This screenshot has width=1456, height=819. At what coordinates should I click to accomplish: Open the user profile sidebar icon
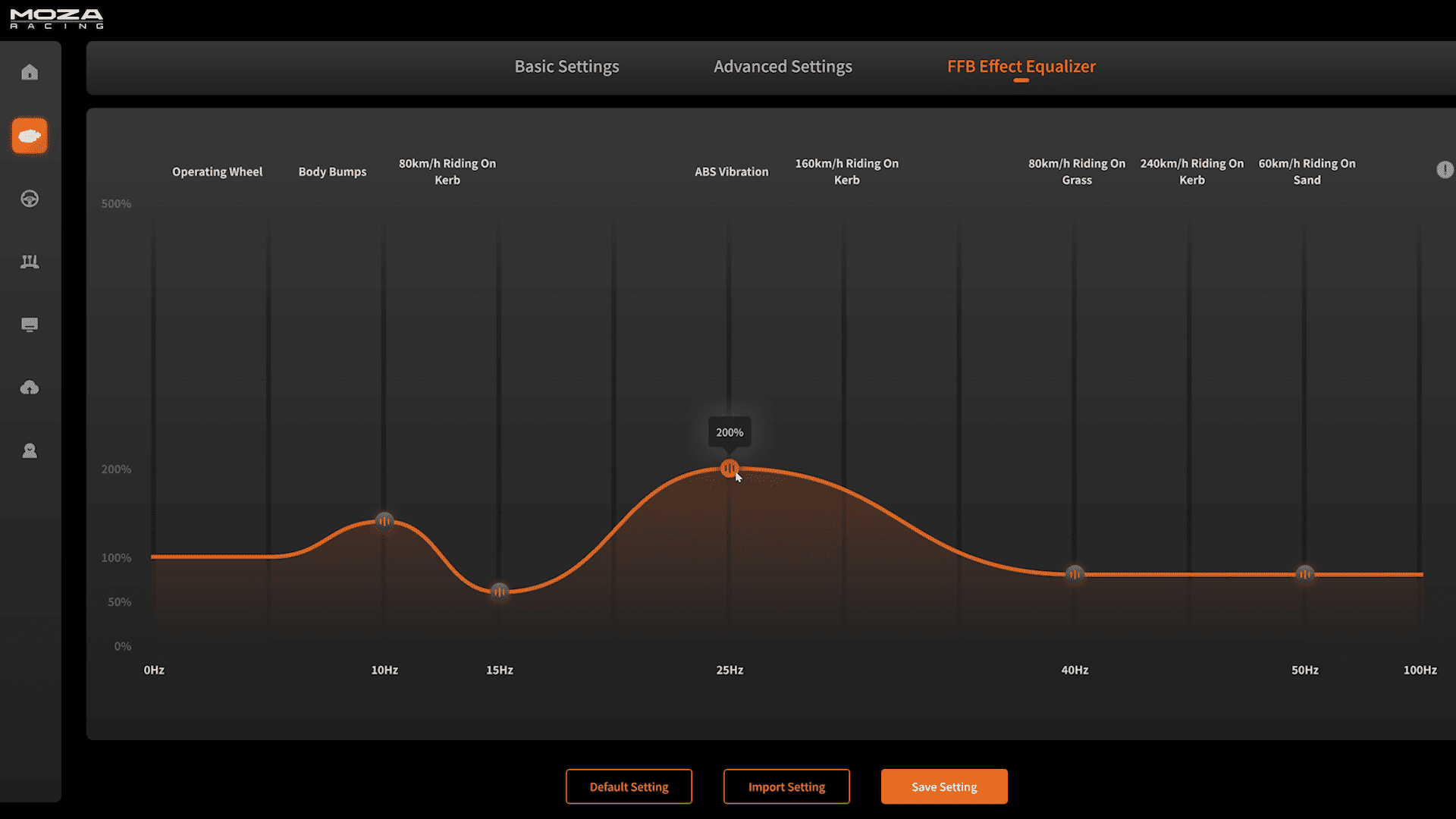(30, 451)
